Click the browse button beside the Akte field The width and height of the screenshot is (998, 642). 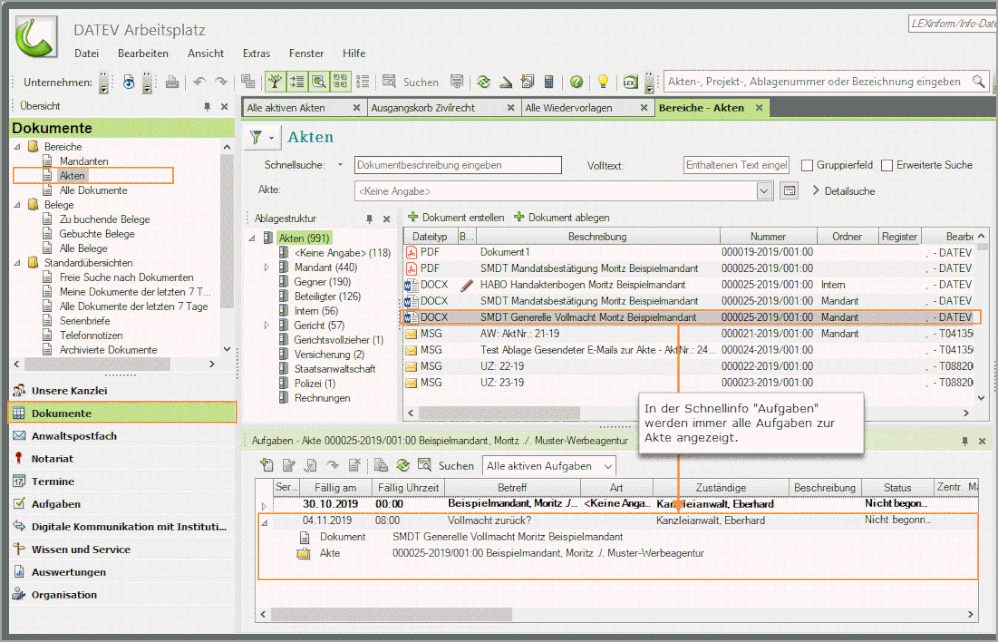(x=789, y=191)
